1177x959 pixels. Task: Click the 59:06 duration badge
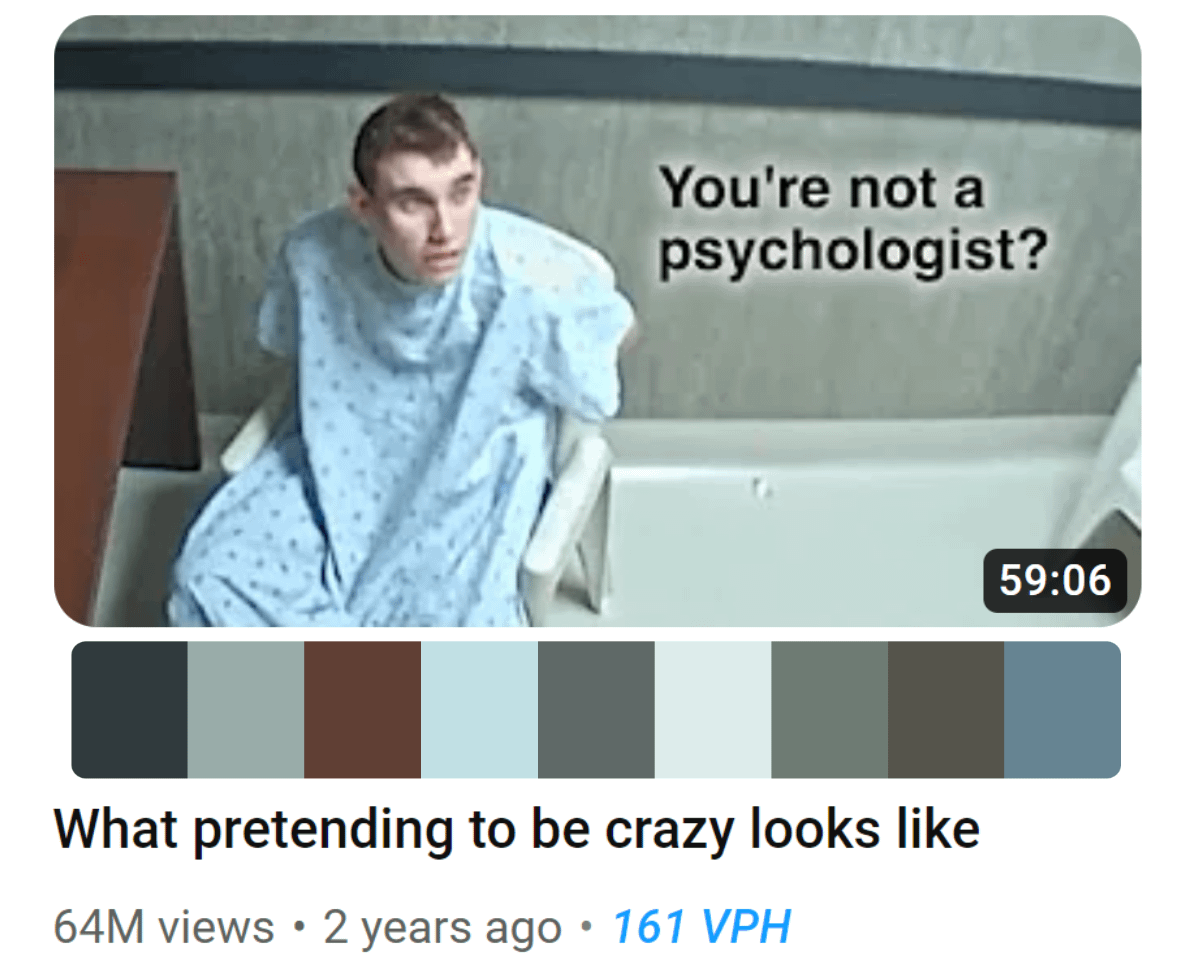click(1055, 580)
